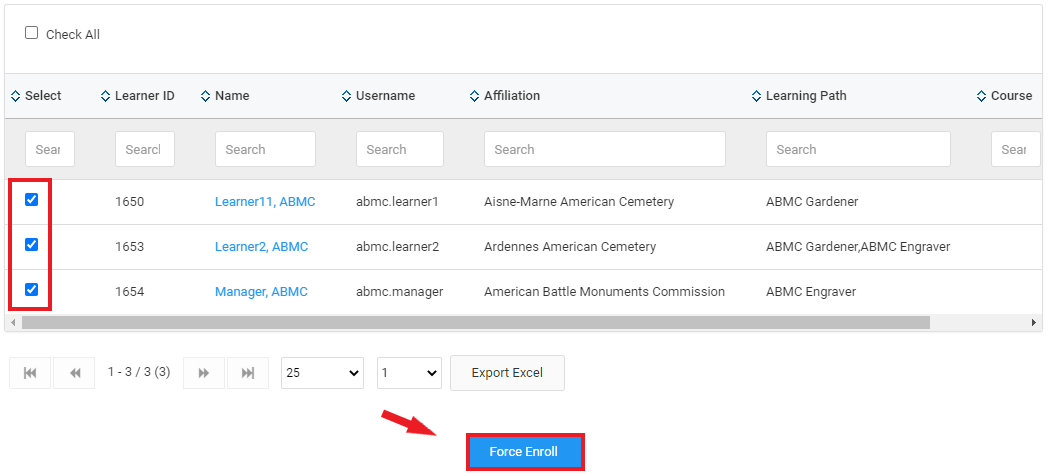Uncheck the checkbox for learner 1654
The image size is (1049, 476).
click(32, 290)
